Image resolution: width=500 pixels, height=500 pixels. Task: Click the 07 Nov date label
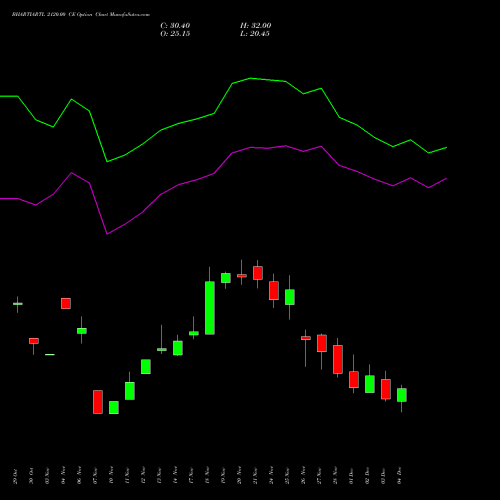[x=95, y=476]
